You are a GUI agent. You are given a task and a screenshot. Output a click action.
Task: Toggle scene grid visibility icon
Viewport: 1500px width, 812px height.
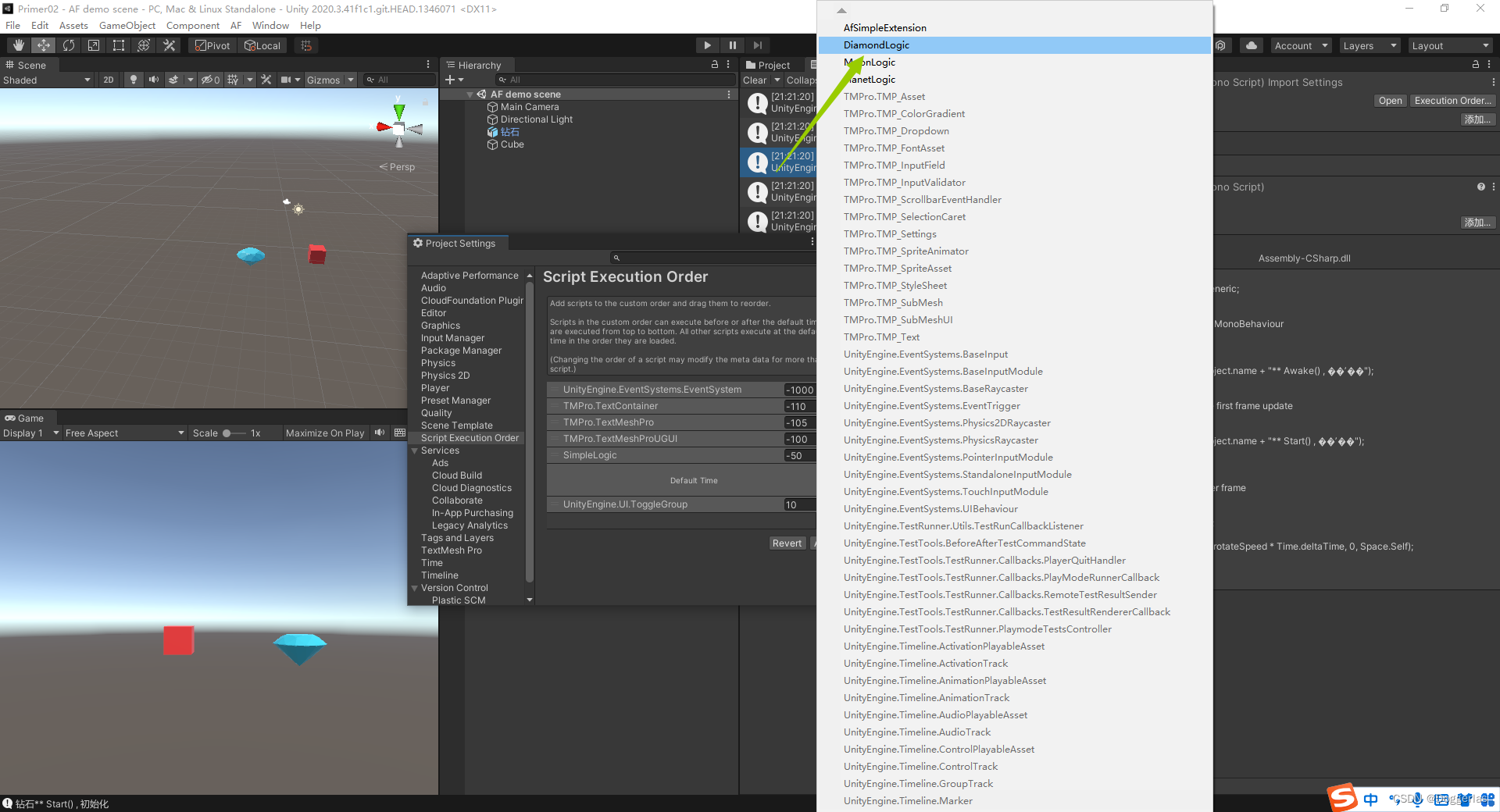click(233, 80)
